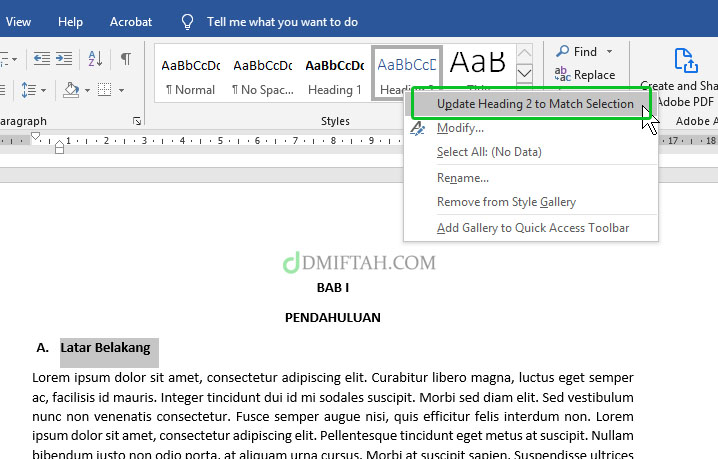This screenshot has height=459, width=718.
Task: Apply the Title style
Action: click(478, 69)
